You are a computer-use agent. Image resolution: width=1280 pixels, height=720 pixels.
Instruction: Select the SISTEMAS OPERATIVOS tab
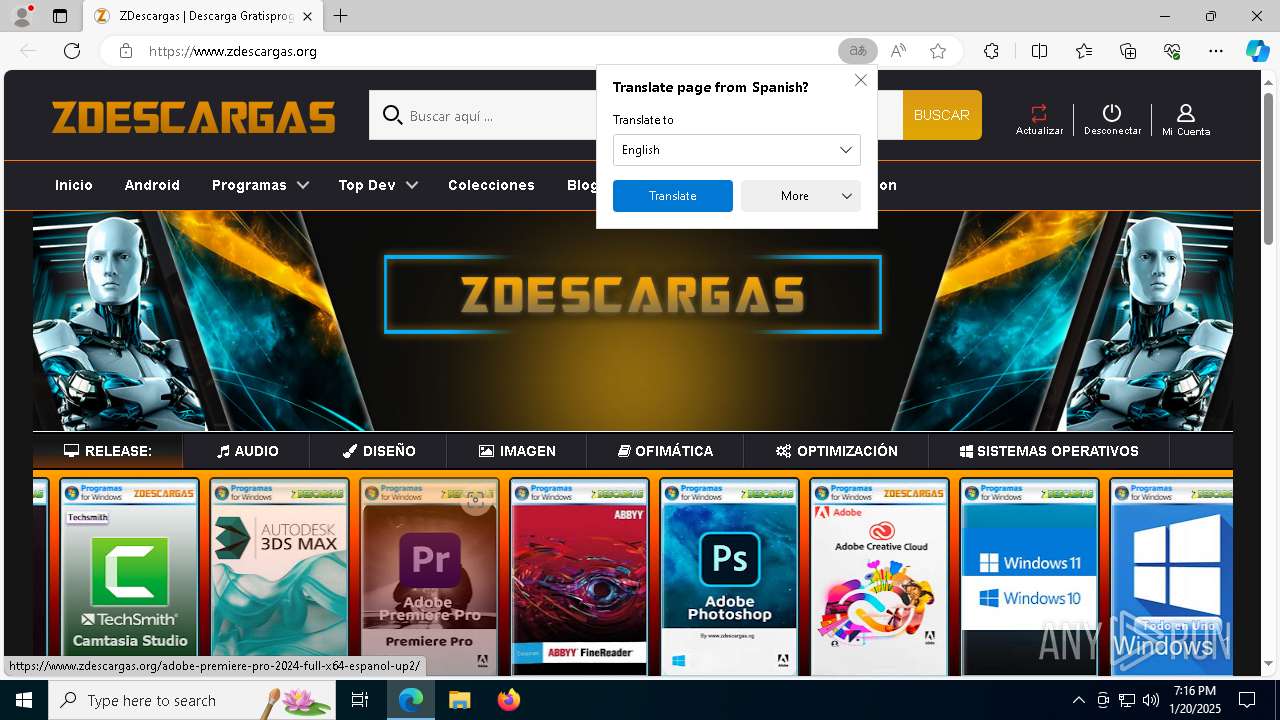pyautogui.click(x=1049, y=451)
